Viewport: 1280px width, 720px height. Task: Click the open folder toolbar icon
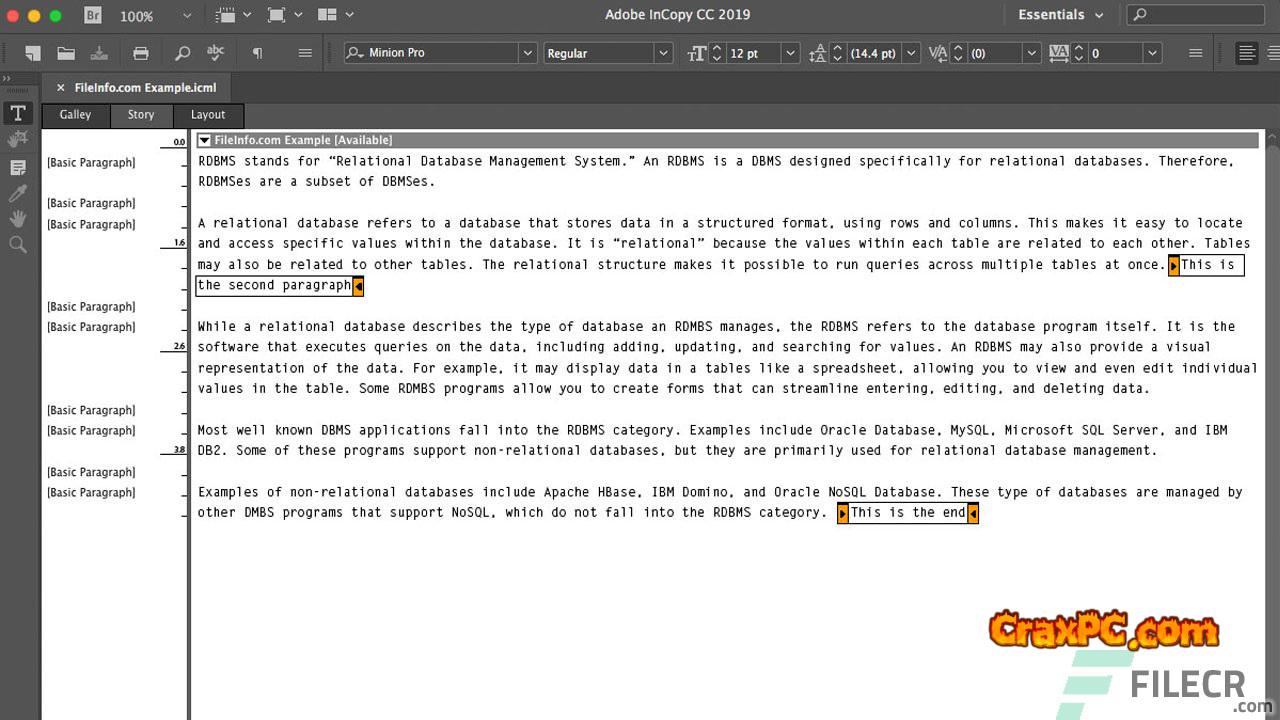pos(66,53)
